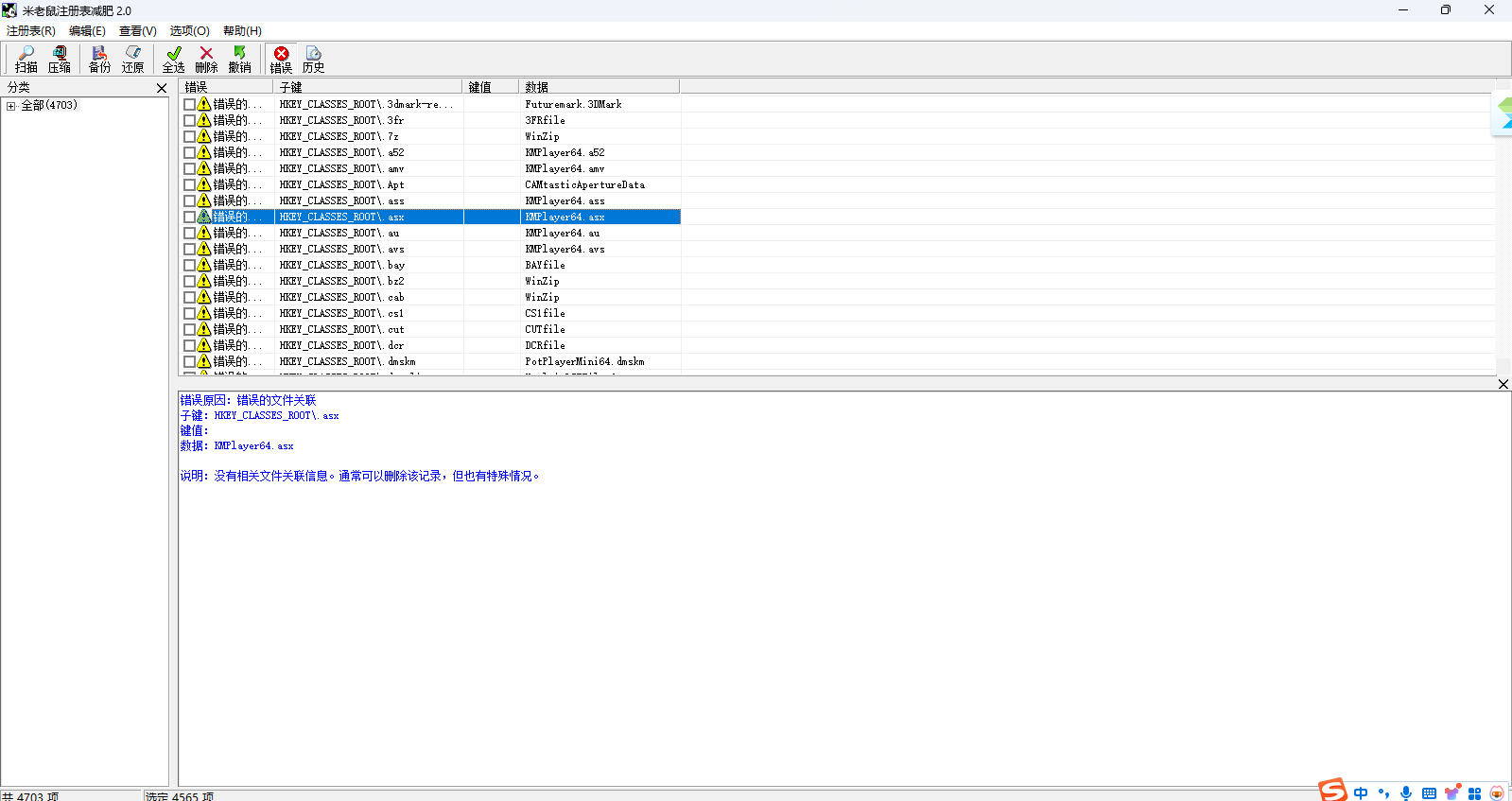1512x801 pixels.
Task: Click warning icon of .dmskm row
Action: point(204,361)
